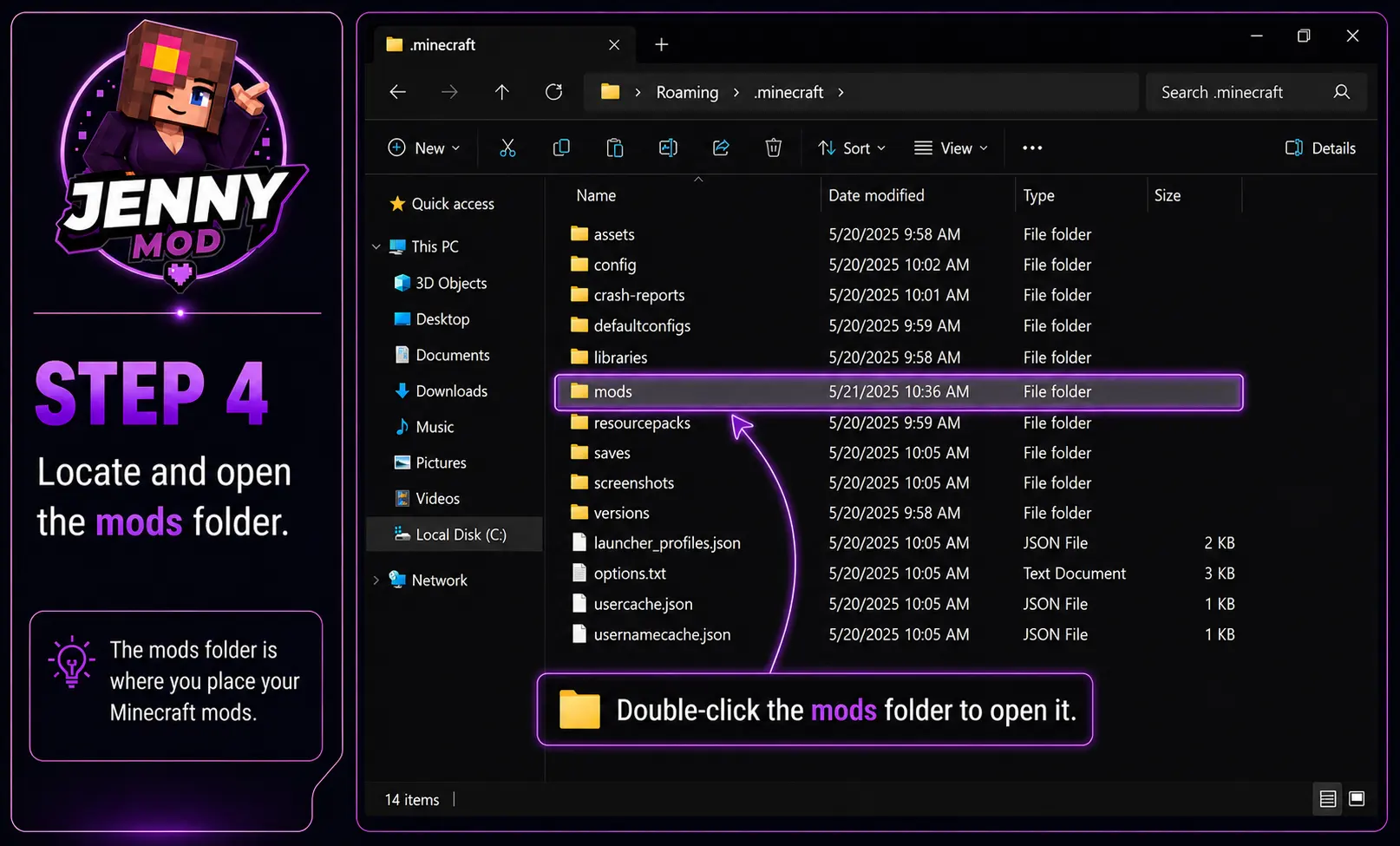Select This PC in the navigation pane
1400x846 pixels.
424,246
